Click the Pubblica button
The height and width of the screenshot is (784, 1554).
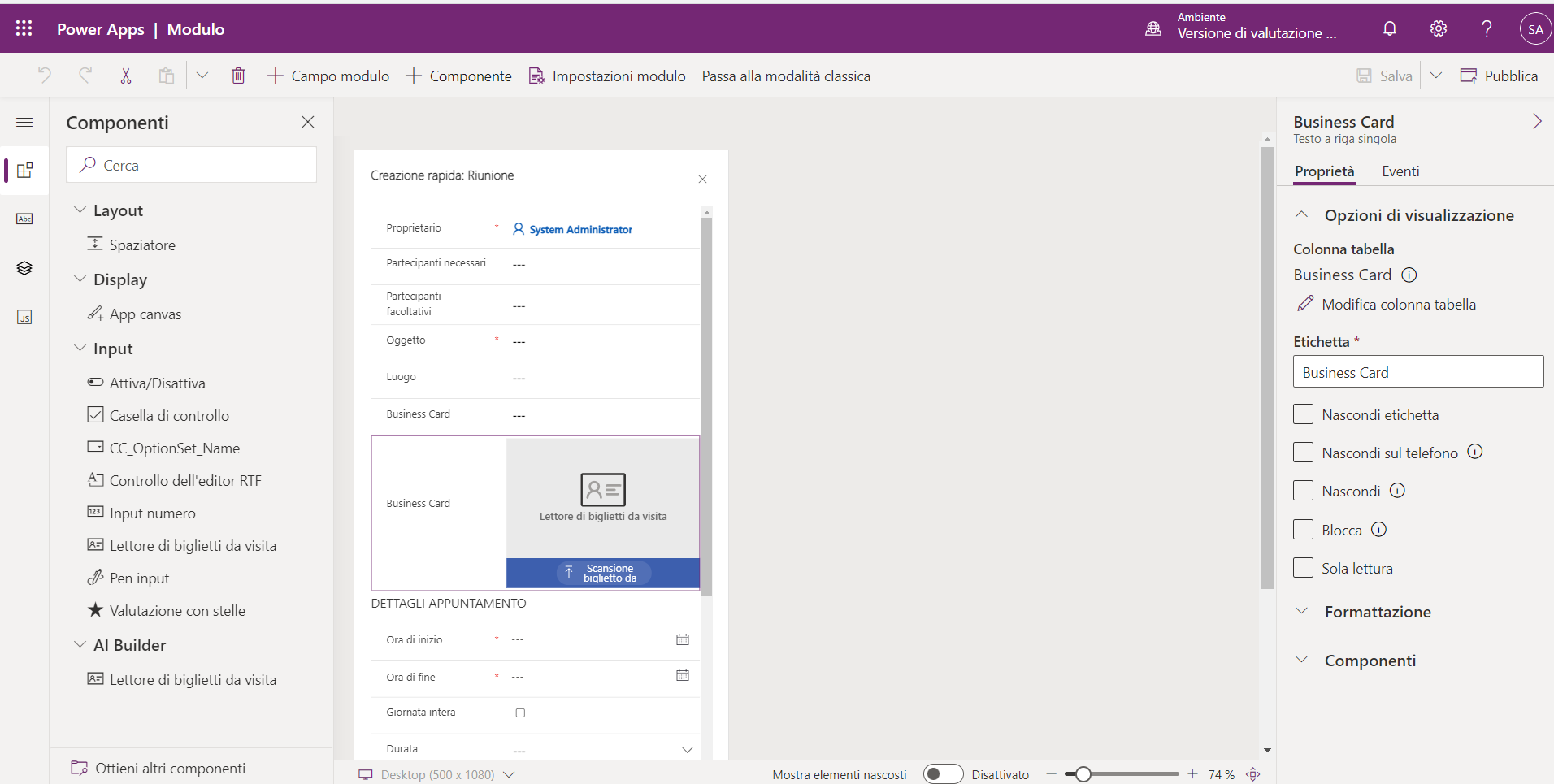[x=1499, y=76]
